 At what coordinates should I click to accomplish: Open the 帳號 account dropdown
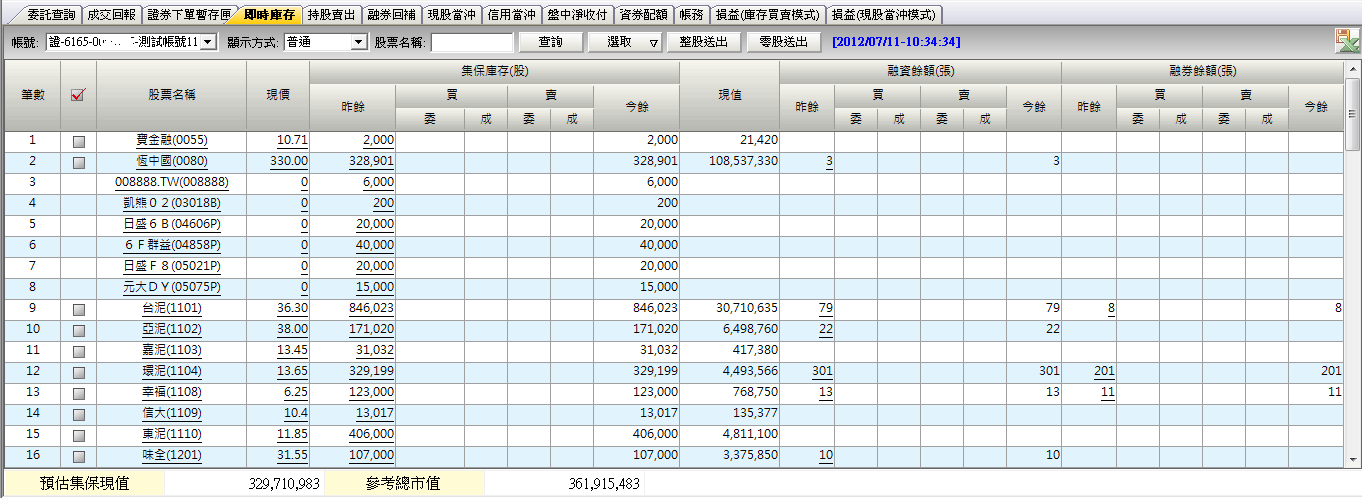[207, 42]
